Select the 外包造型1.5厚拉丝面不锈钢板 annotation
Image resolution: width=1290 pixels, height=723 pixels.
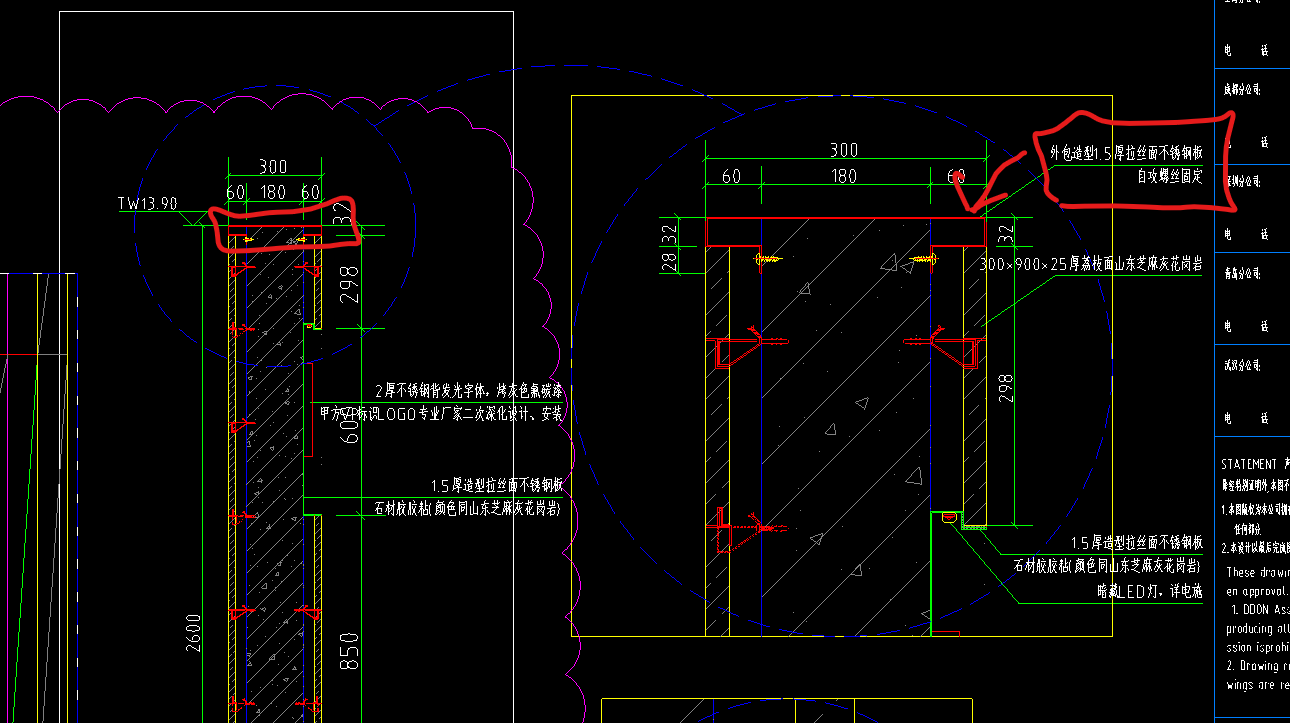1125,154
